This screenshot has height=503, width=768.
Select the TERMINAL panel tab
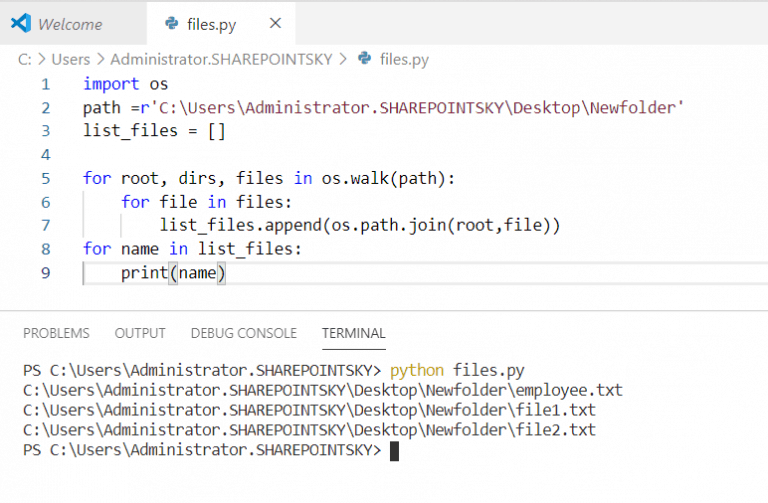(x=354, y=333)
